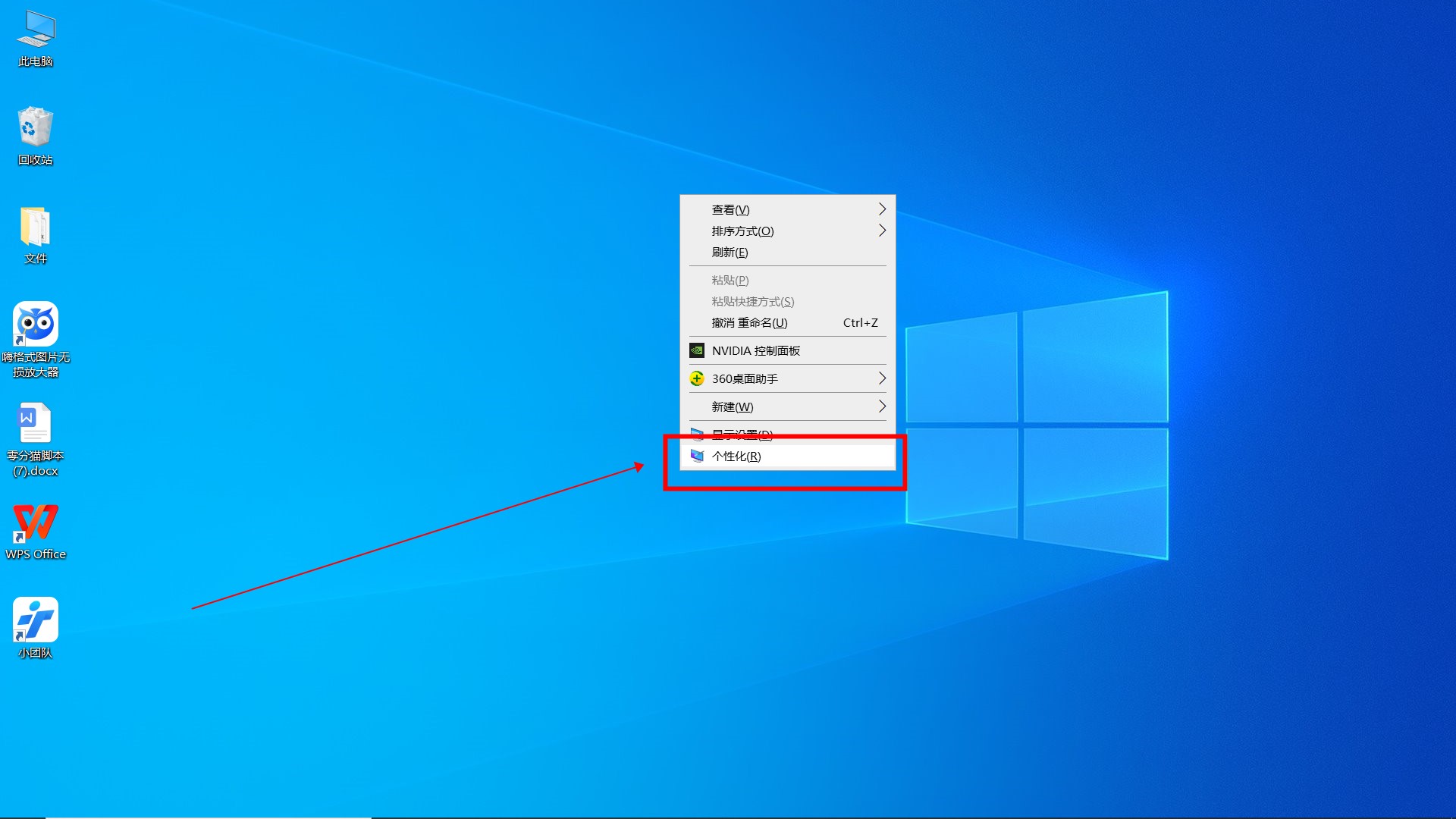The width and height of the screenshot is (1456, 819).
Task: Open 显示设置 from the menu
Action: [x=742, y=434]
